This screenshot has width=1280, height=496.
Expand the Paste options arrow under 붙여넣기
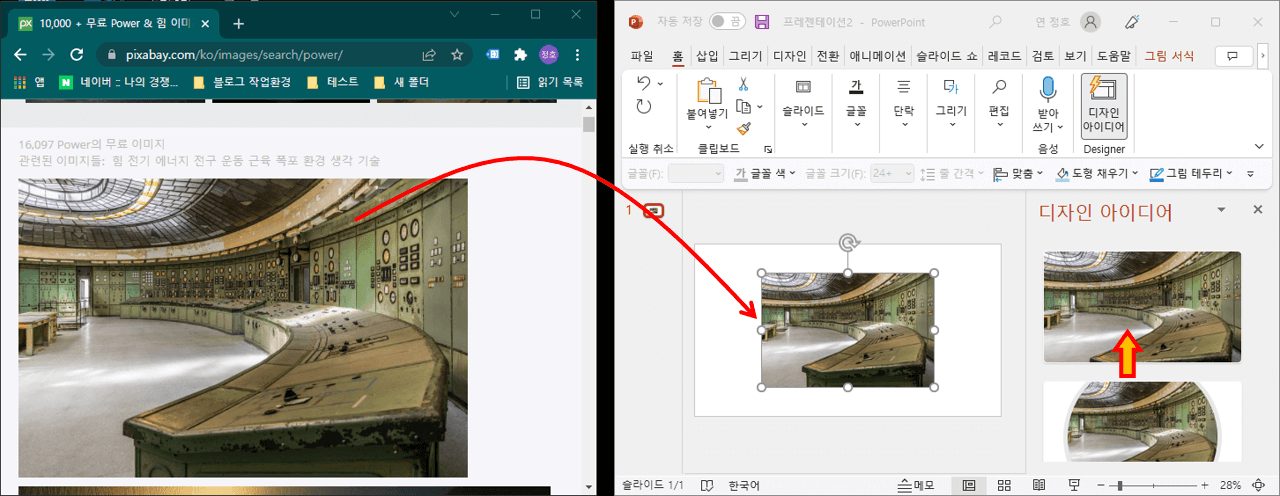click(x=708, y=128)
